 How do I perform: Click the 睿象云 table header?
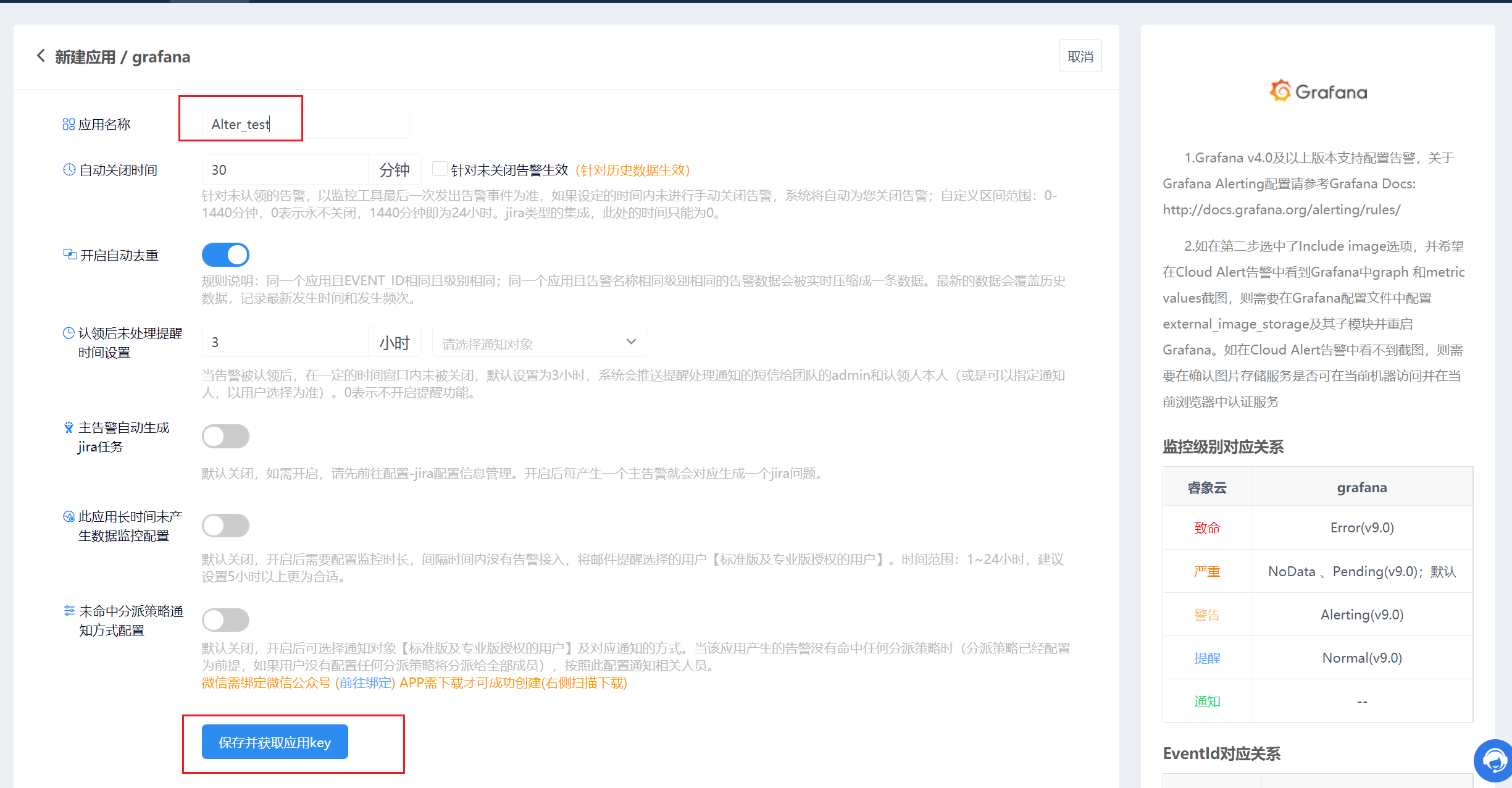point(1207,487)
